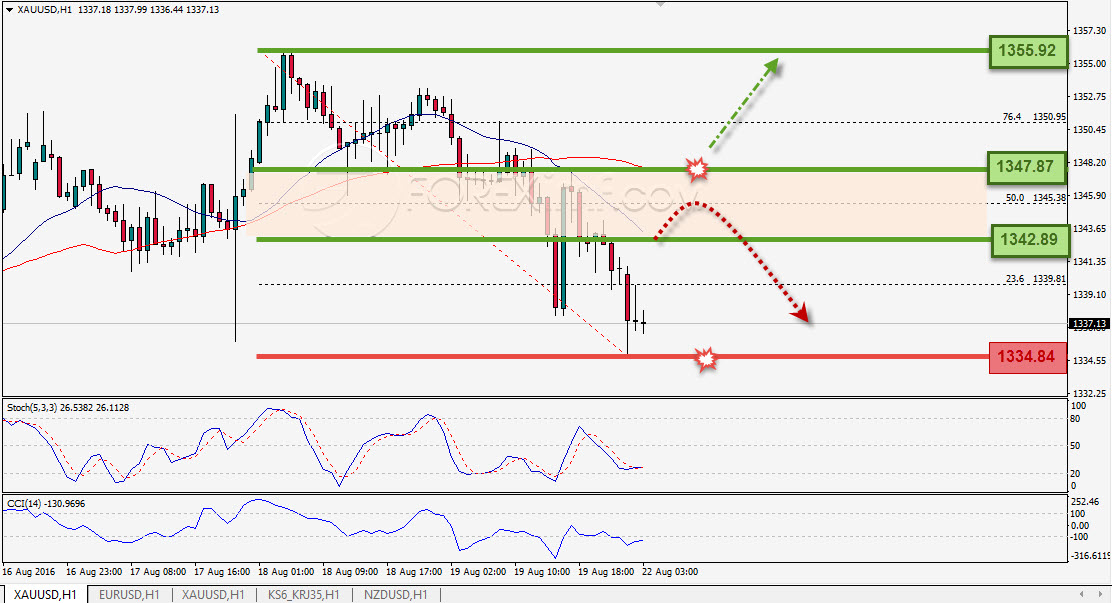Click the 76.4 1350.95 Fibonacci level label
Image resolution: width=1112 pixels, height=603 pixels.
coord(1034,117)
